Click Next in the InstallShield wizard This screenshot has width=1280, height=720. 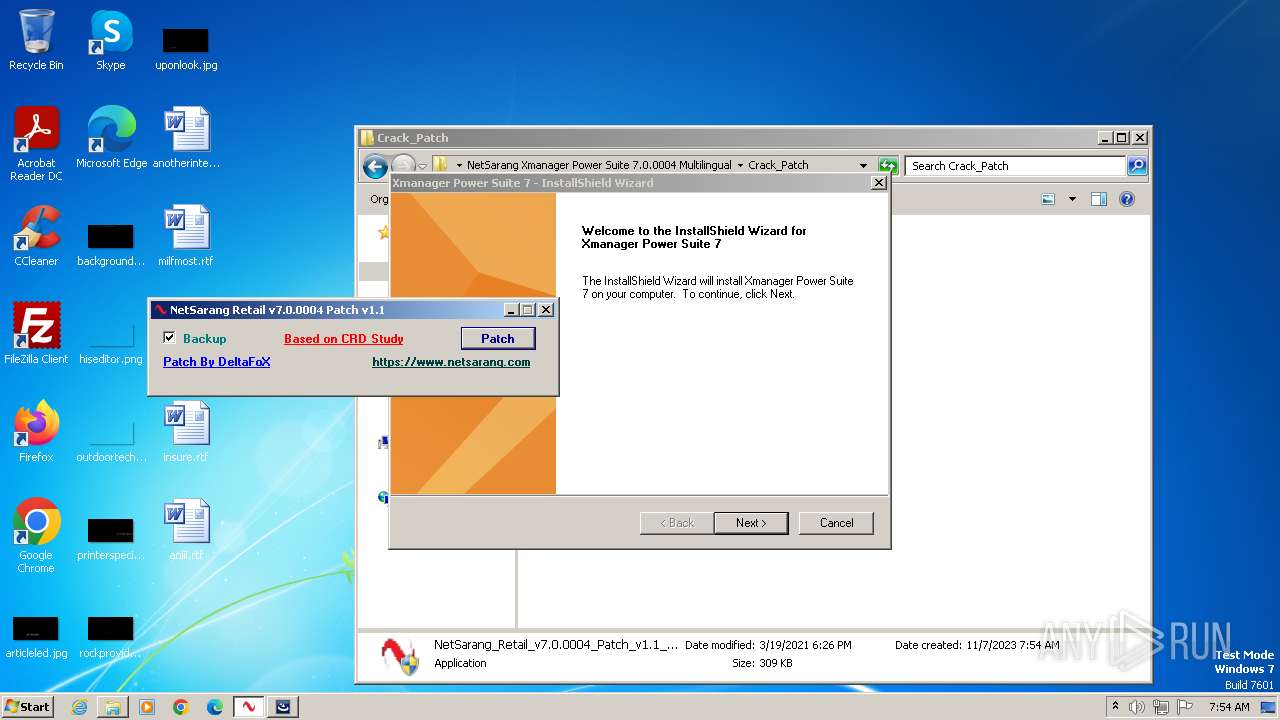click(x=751, y=523)
